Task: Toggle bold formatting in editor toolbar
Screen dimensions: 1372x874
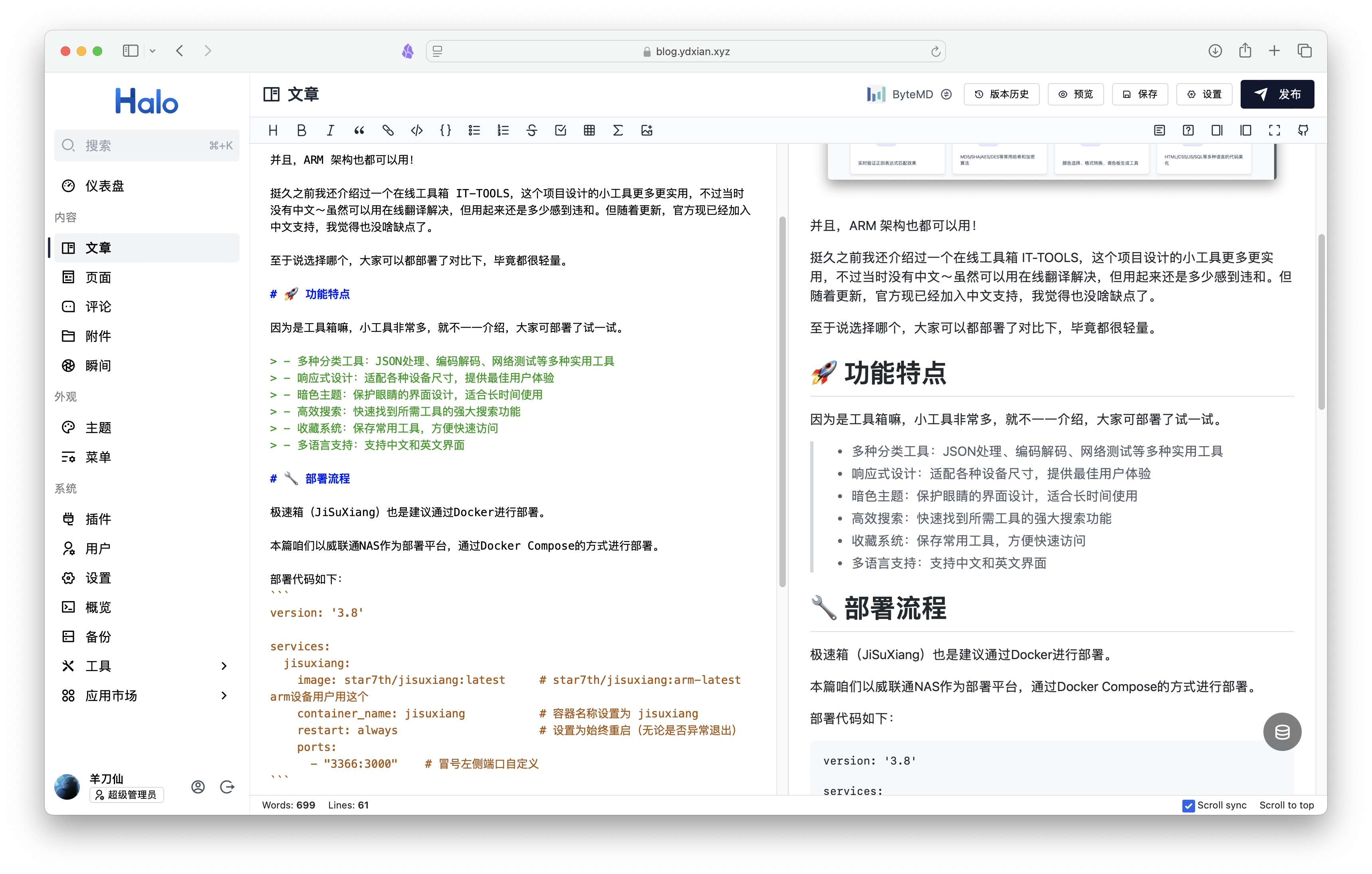Action: pos(301,131)
